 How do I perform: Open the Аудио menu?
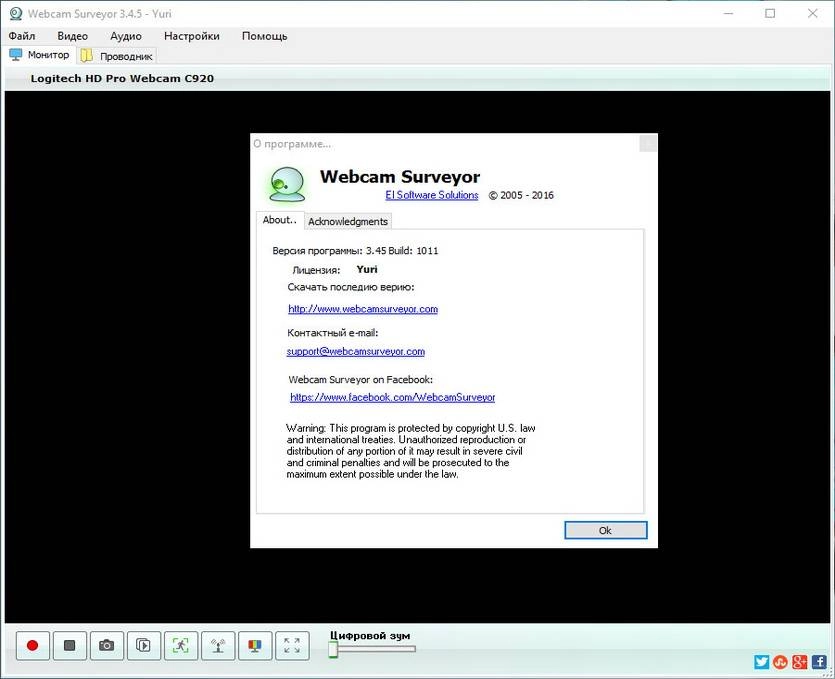pyautogui.click(x=126, y=36)
